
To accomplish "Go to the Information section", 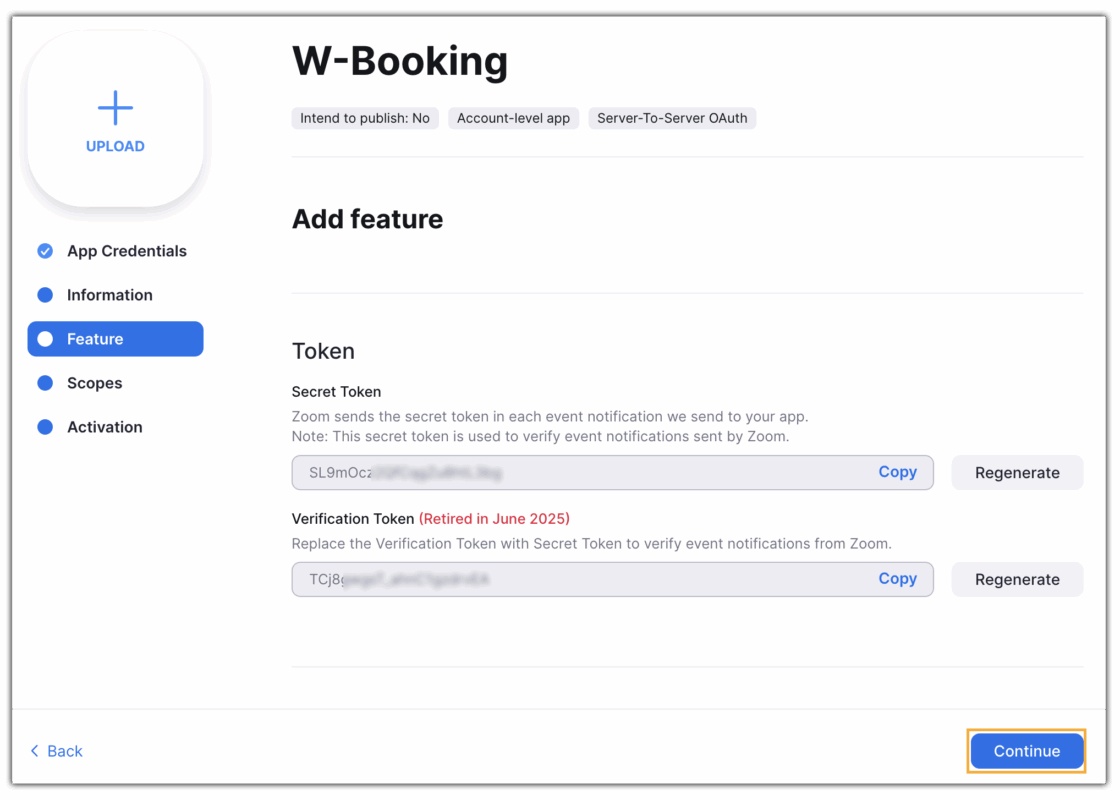I will (x=110, y=295).
